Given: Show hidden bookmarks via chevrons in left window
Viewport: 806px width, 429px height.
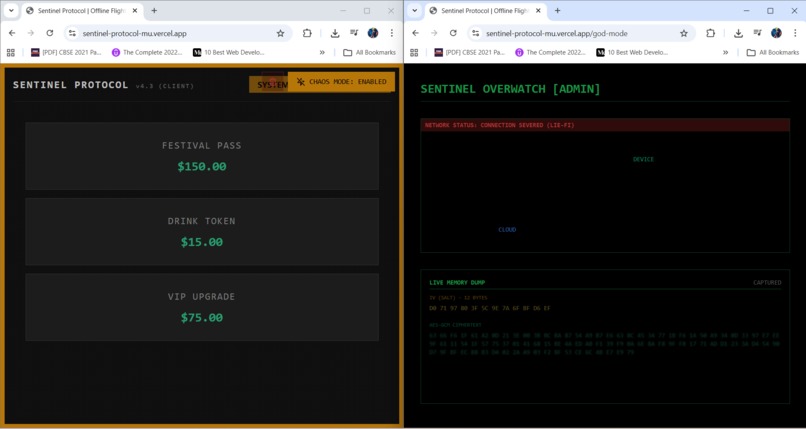Looking at the screenshot, I should click(x=322, y=52).
